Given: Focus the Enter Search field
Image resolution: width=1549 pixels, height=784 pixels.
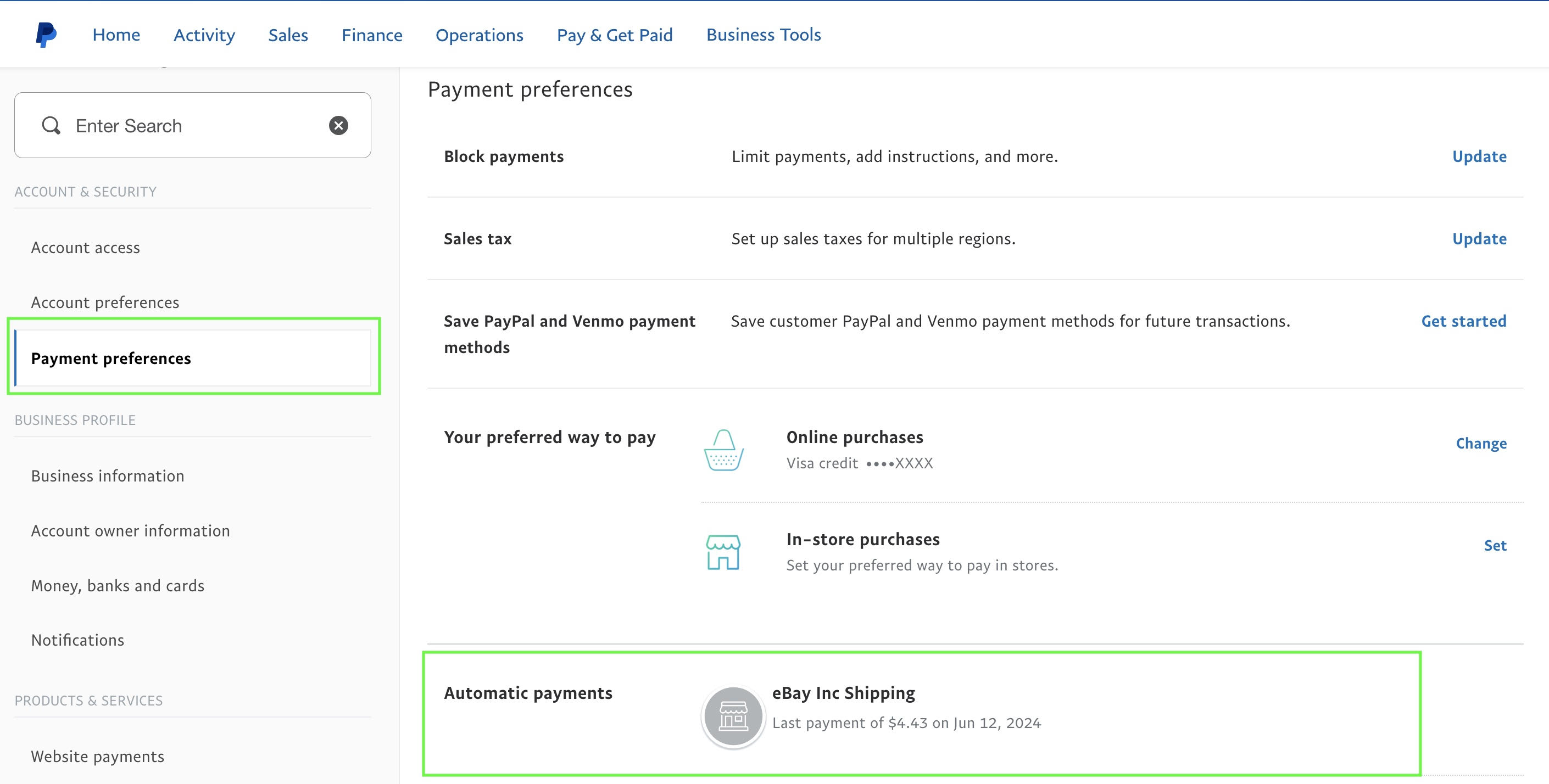Looking at the screenshot, I should click(192, 126).
